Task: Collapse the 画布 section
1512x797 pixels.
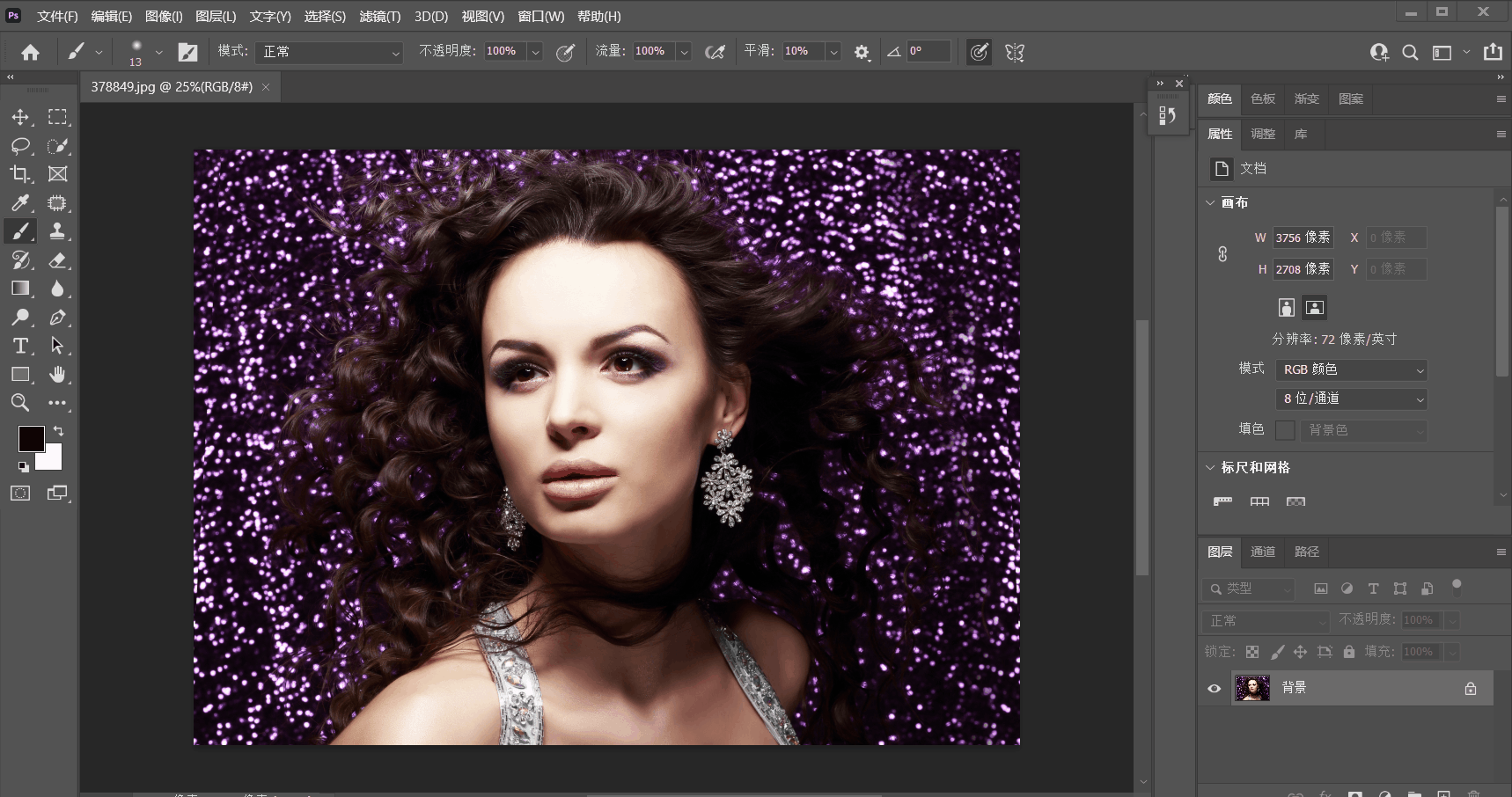Action: coord(1210,203)
